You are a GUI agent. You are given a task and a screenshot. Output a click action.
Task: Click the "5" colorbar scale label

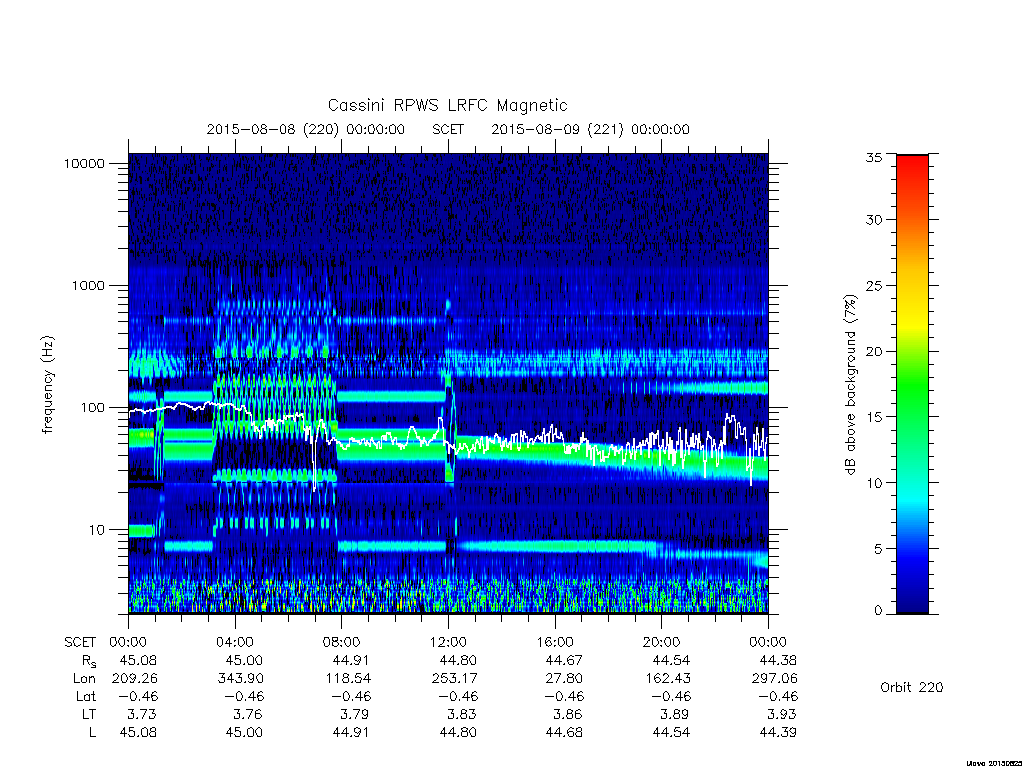(878, 549)
